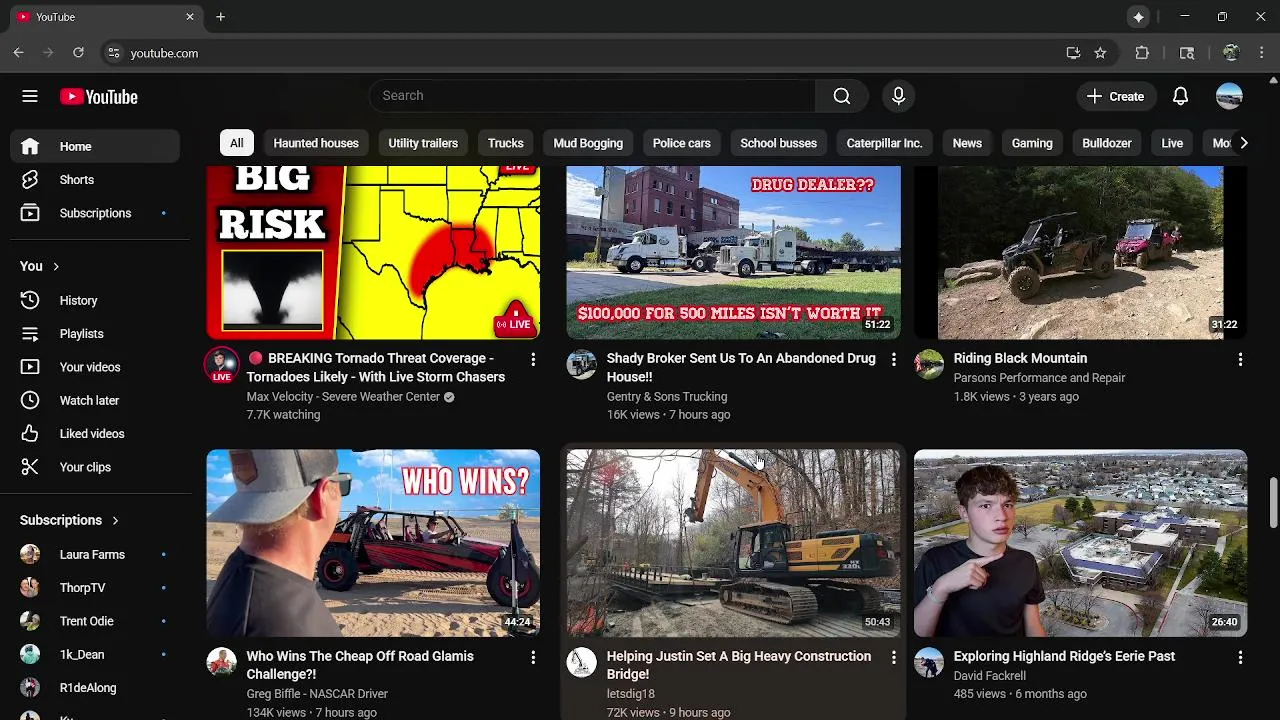The image size is (1280, 720).
Task: Open Chrome three-dot menu
Action: tap(1262, 53)
